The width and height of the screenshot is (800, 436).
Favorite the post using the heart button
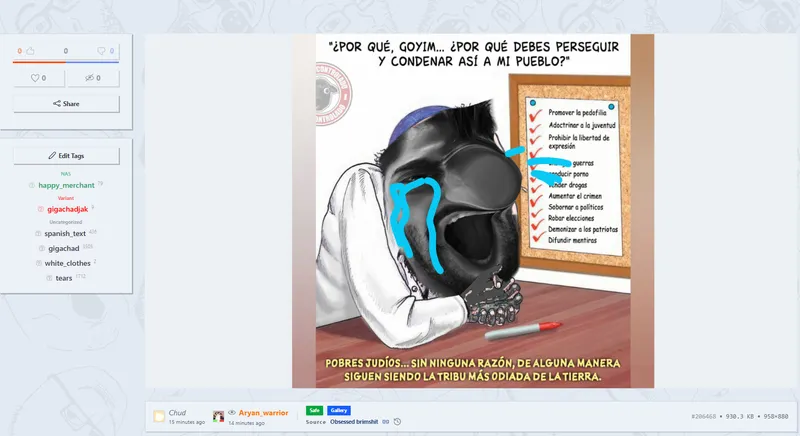[x=39, y=78]
